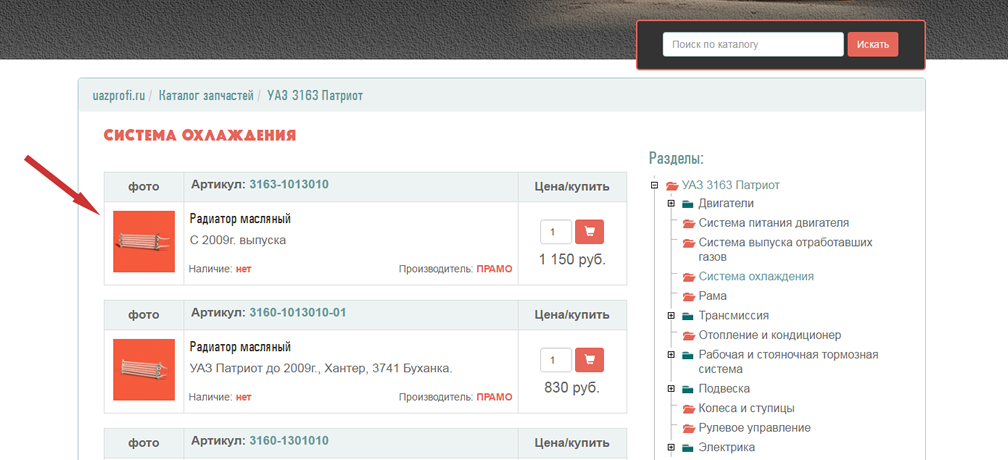Click the price text 1 150 руб.
Image resolution: width=1008 pixels, height=460 pixels.
pos(572,260)
